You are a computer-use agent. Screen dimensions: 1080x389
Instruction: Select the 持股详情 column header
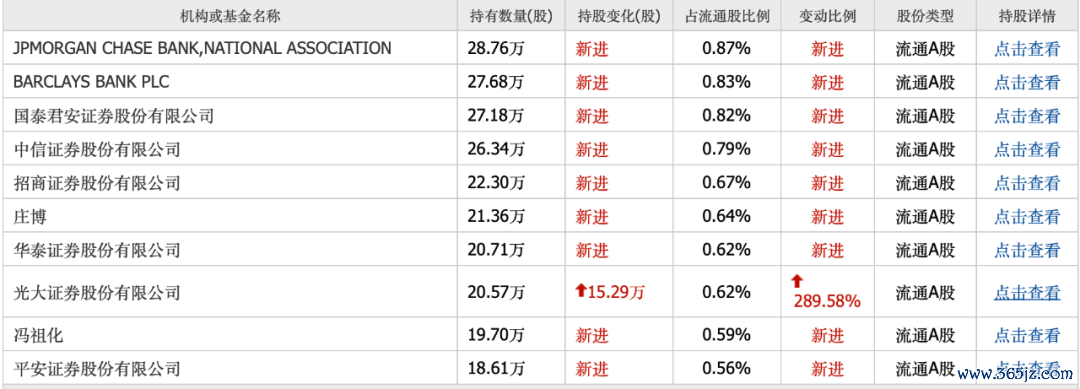coord(1027,17)
